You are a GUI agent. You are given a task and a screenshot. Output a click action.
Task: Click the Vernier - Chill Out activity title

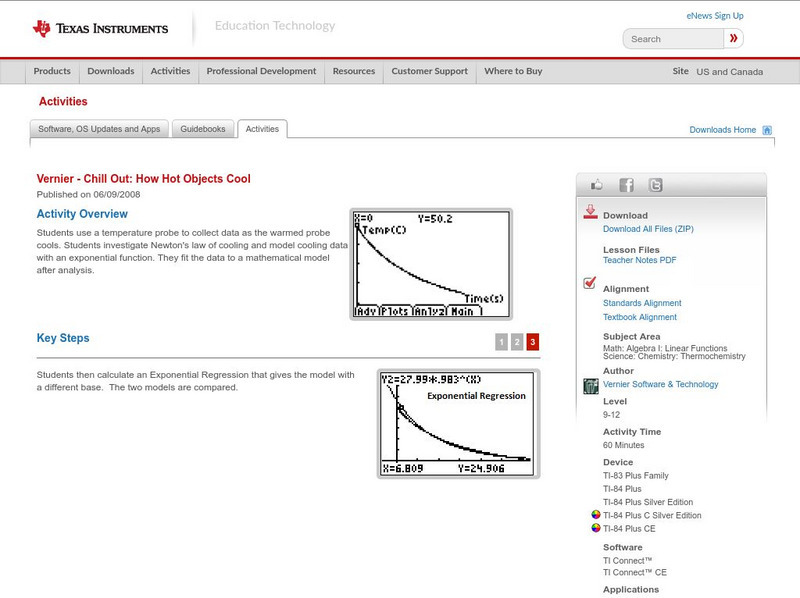(143, 179)
